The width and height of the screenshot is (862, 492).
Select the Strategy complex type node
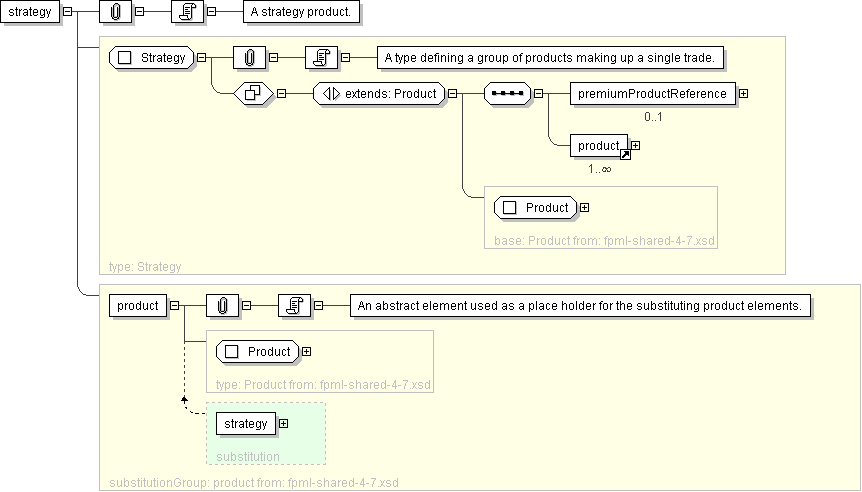(152, 58)
